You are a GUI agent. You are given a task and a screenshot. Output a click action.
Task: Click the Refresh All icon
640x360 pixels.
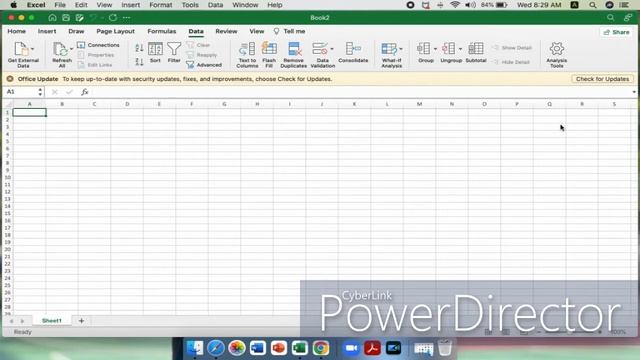point(60,49)
